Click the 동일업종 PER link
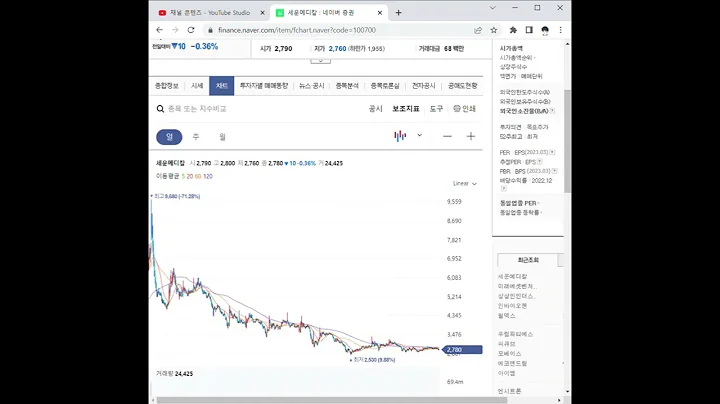Image resolution: width=720 pixels, height=404 pixels. pyautogui.click(x=518, y=203)
